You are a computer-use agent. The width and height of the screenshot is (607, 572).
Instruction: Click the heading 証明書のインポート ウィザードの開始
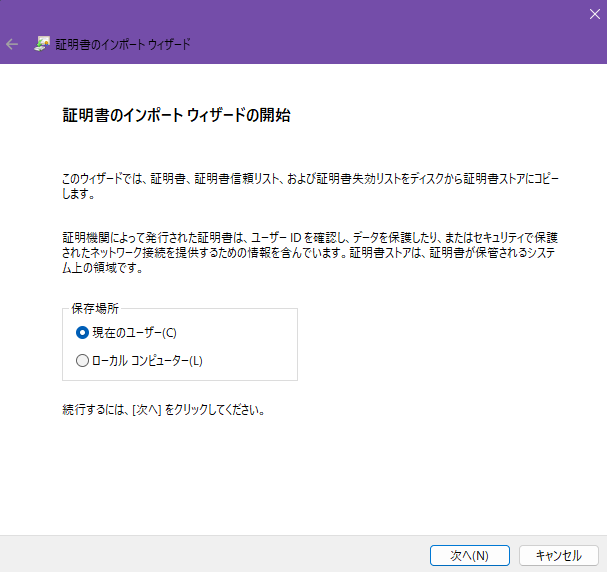[176, 116]
